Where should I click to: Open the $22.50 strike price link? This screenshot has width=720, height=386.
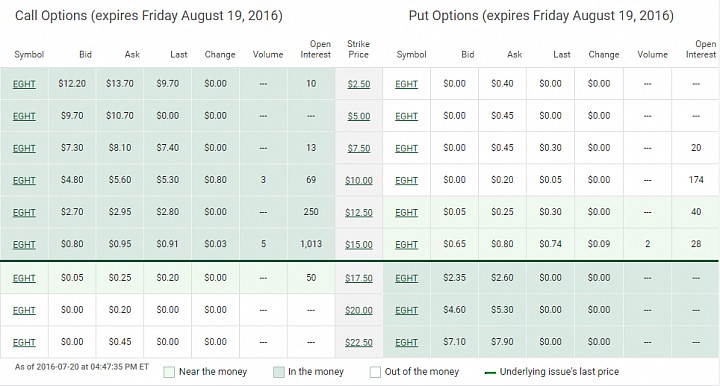pyautogui.click(x=359, y=342)
